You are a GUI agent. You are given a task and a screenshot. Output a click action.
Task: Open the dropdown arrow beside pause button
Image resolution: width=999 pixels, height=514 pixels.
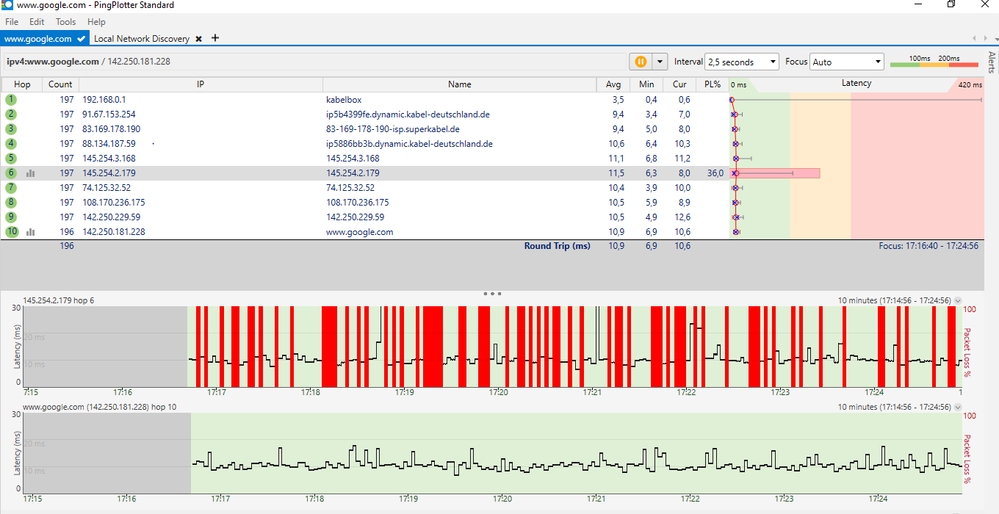(x=660, y=62)
